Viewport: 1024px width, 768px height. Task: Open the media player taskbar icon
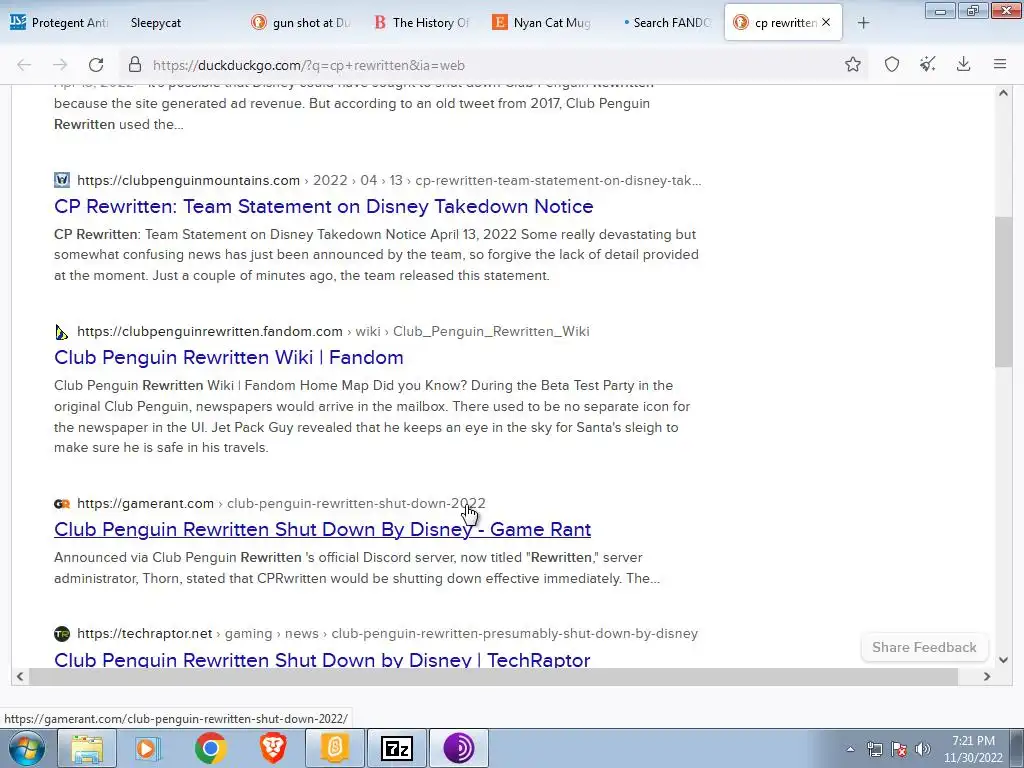coord(148,748)
